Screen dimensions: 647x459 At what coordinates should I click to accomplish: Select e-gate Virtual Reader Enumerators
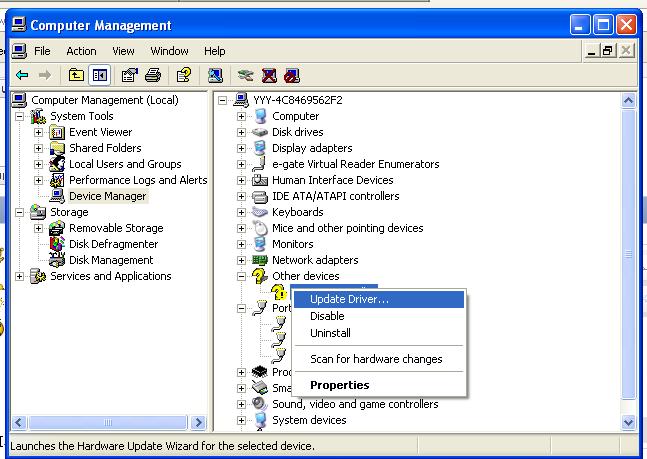(355, 164)
